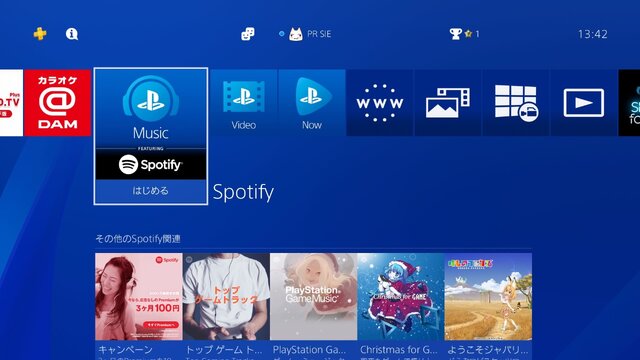Open the PR SIE profile avatar
640x360 pixels.
click(296, 34)
